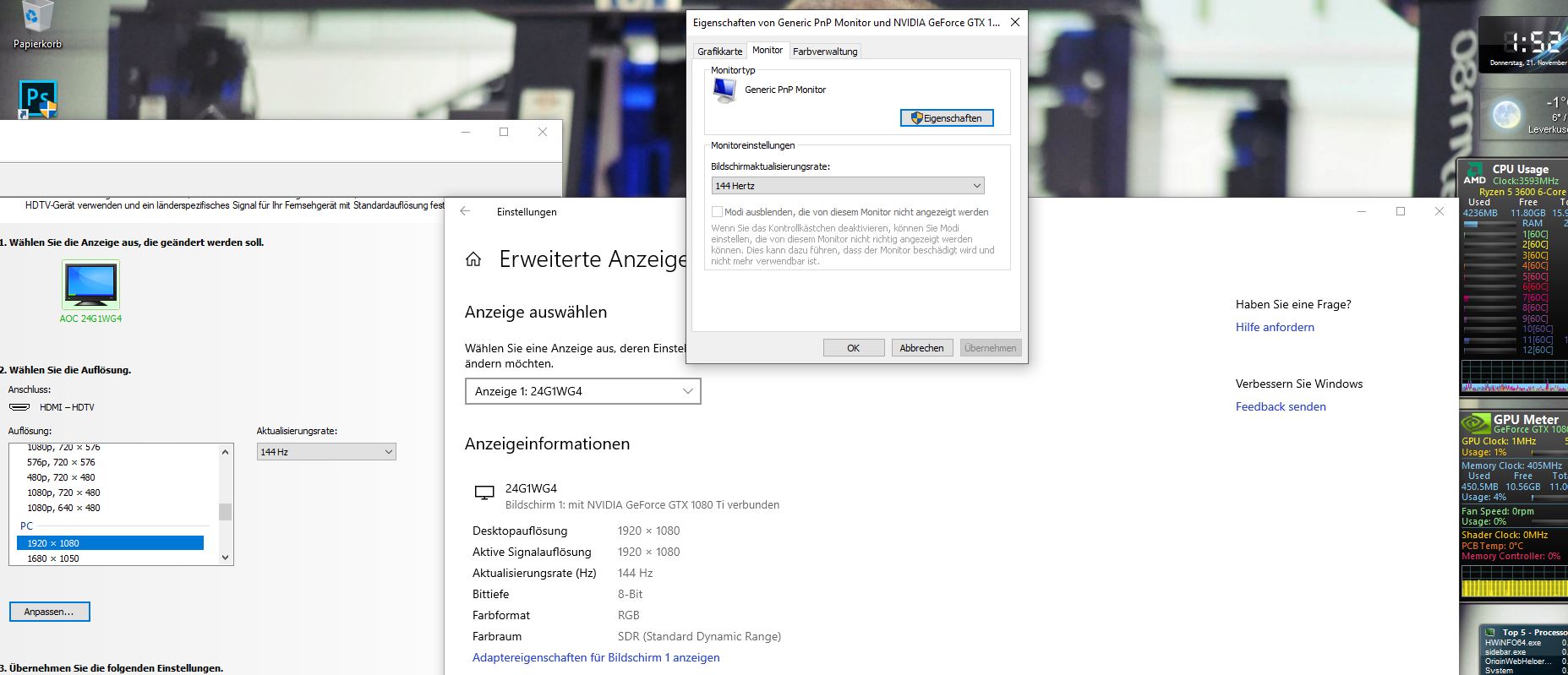Click the 'Hilfe anfordern' link

[x=1275, y=327]
